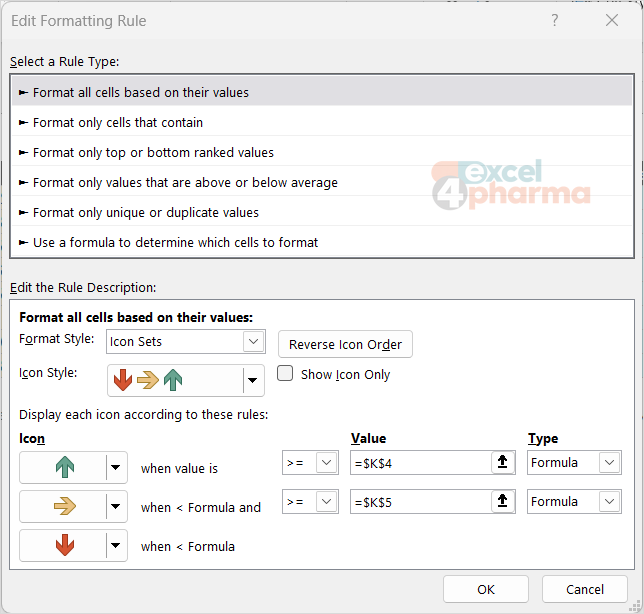Open the red down arrow icon picker

coord(74,545)
